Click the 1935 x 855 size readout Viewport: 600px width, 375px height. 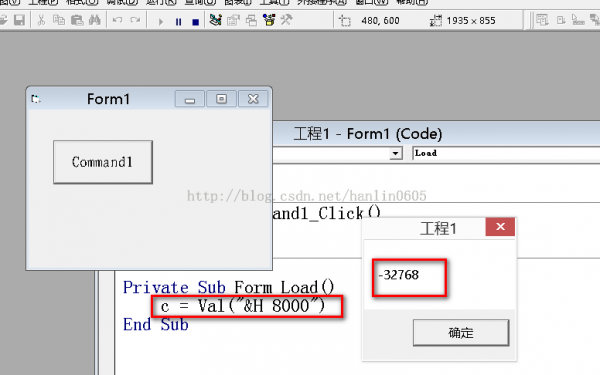(471, 21)
